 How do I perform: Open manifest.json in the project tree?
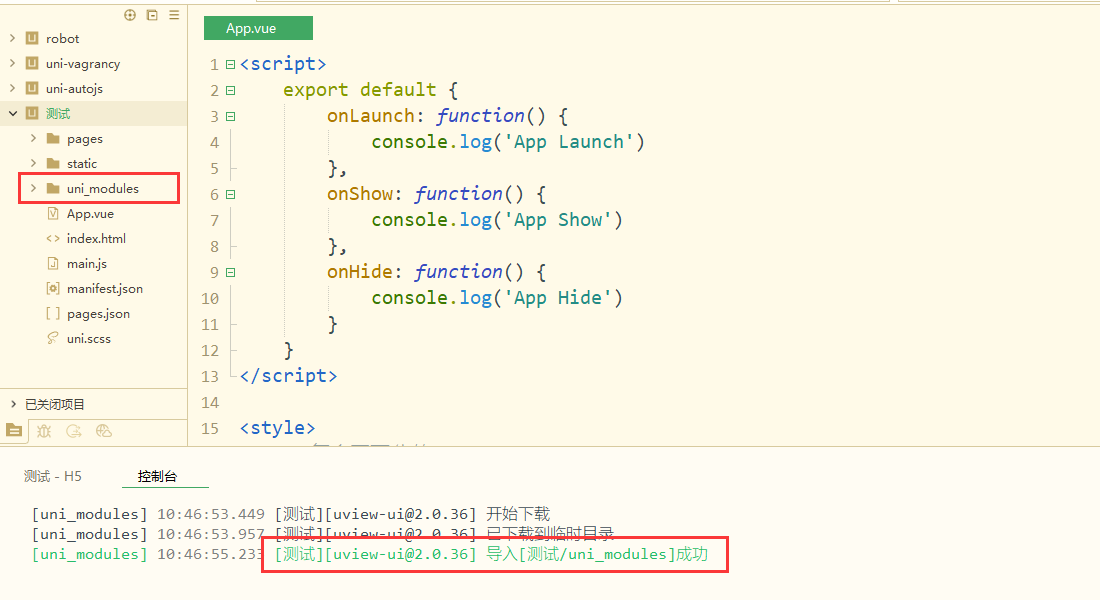[x=105, y=288]
